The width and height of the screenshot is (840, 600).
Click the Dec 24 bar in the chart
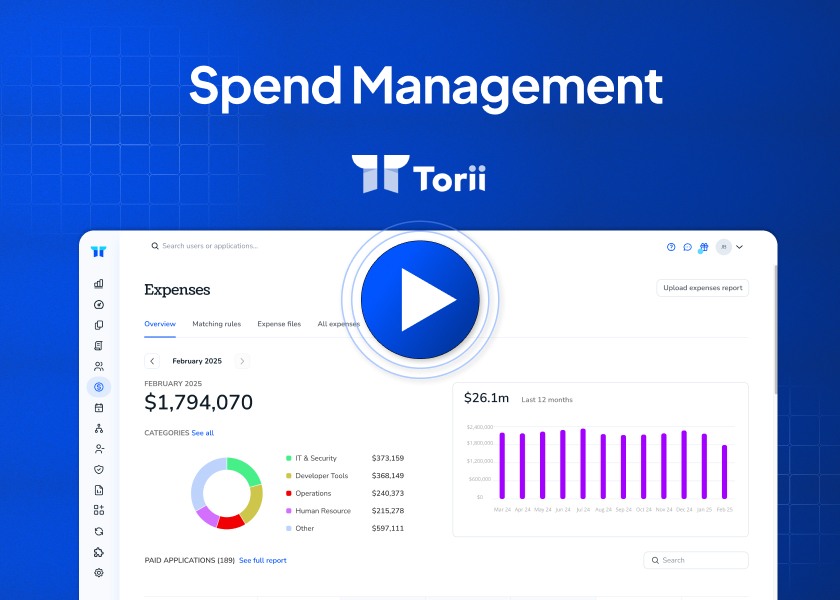684,465
